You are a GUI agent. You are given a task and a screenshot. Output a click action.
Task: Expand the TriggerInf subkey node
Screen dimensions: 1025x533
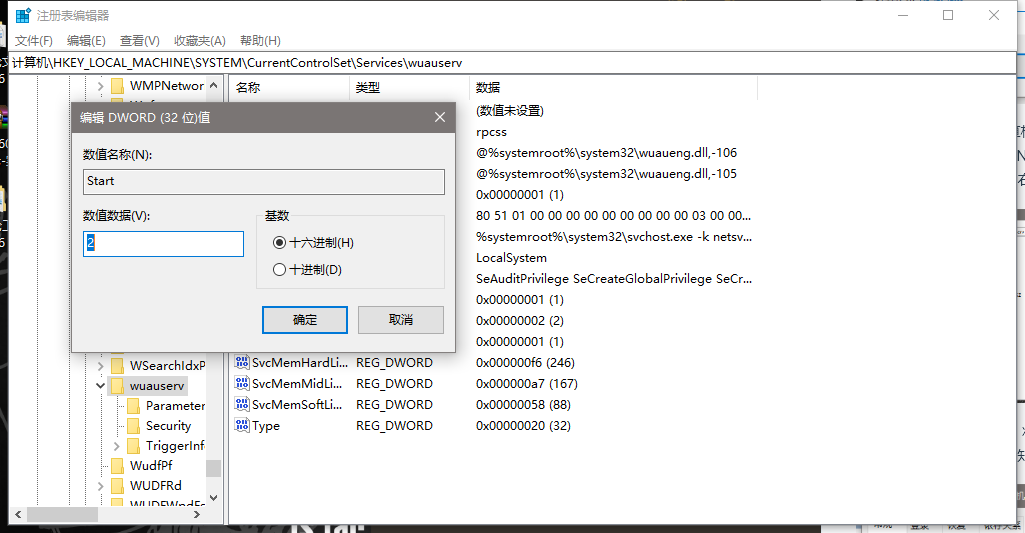click(116, 445)
